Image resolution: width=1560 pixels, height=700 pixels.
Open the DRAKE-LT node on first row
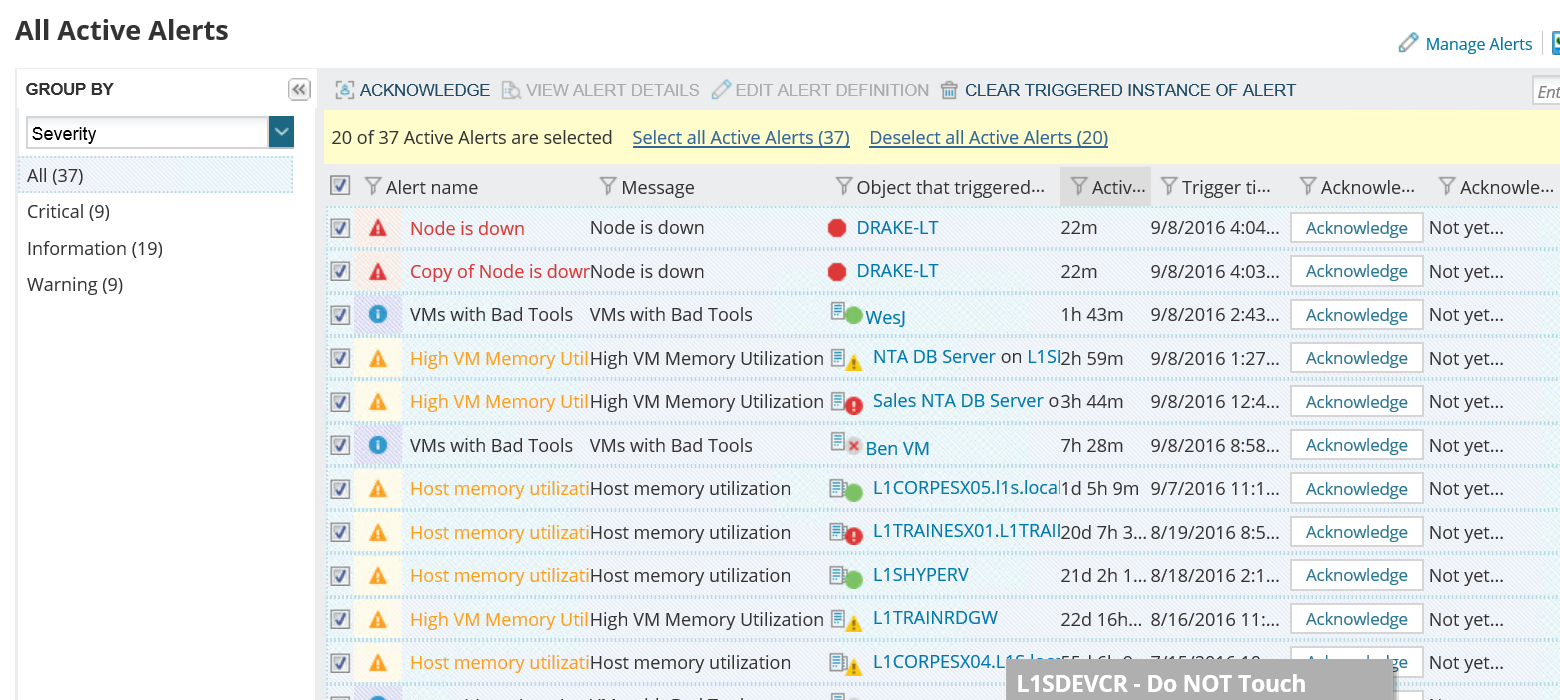pyautogui.click(x=897, y=227)
